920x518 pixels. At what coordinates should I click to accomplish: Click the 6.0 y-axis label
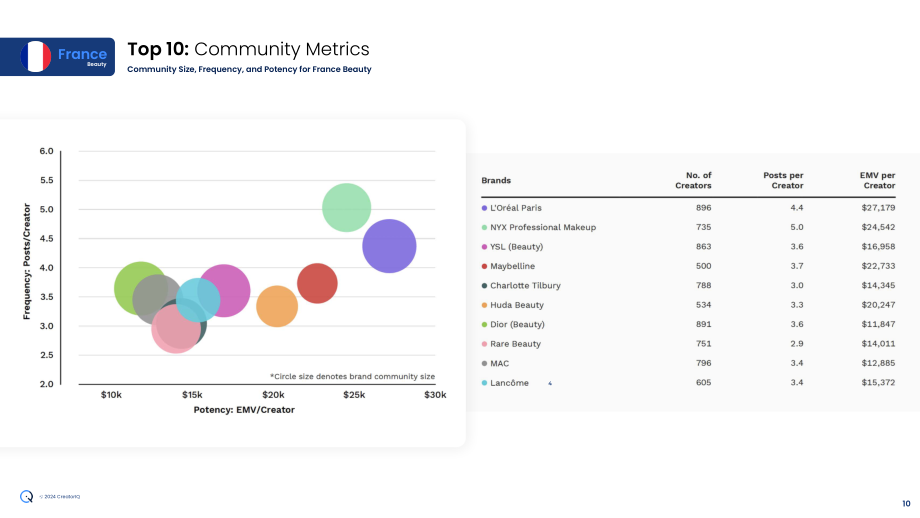46,151
